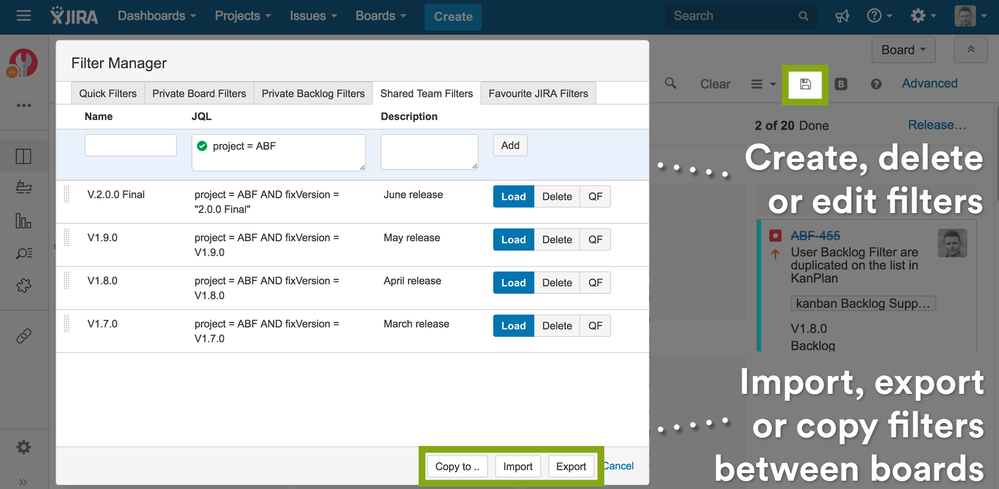Open the Dashboards dropdown menu

click(x=157, y=16)
